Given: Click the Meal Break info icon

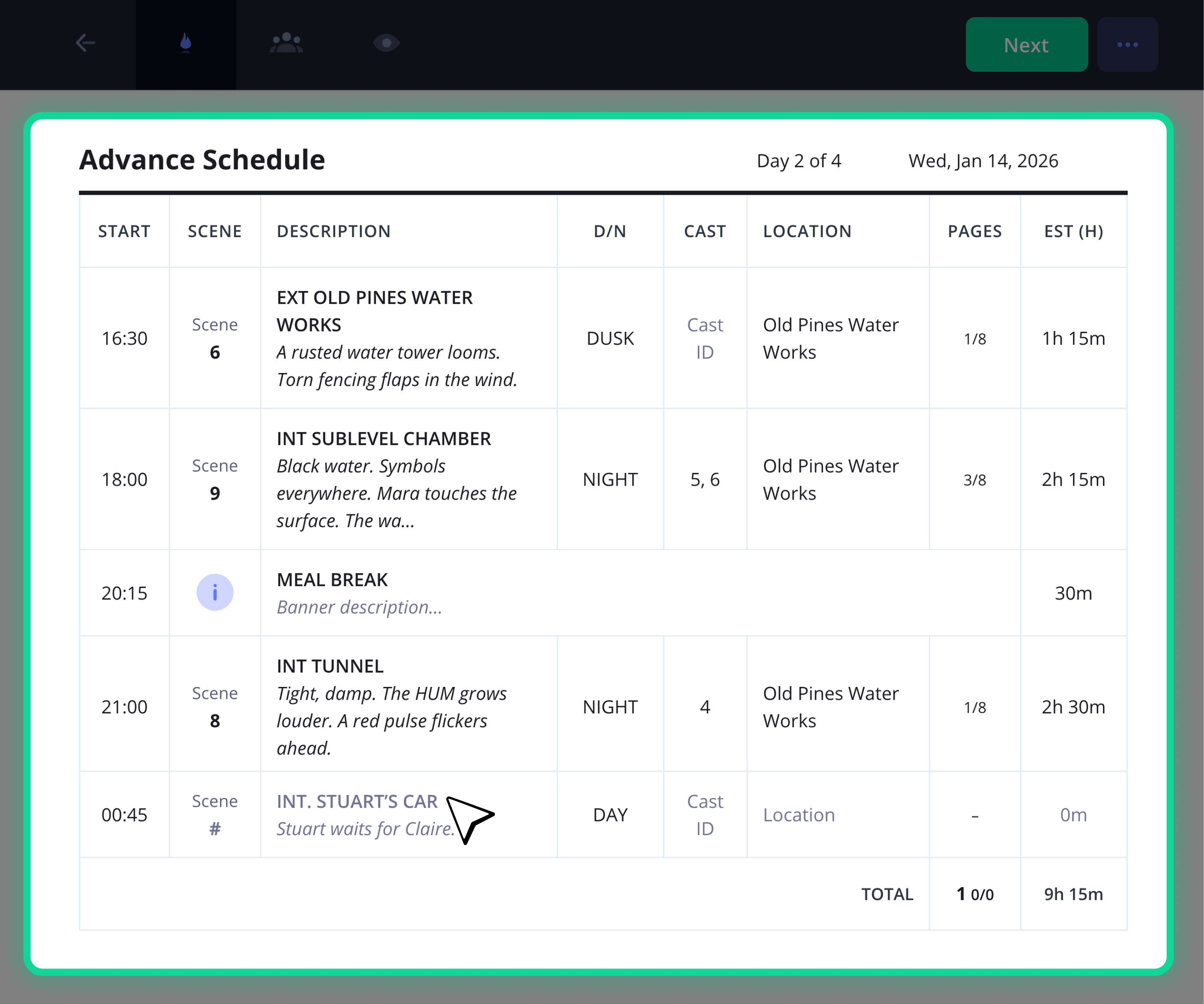Looking at the screenshot, I should [215, 592].
